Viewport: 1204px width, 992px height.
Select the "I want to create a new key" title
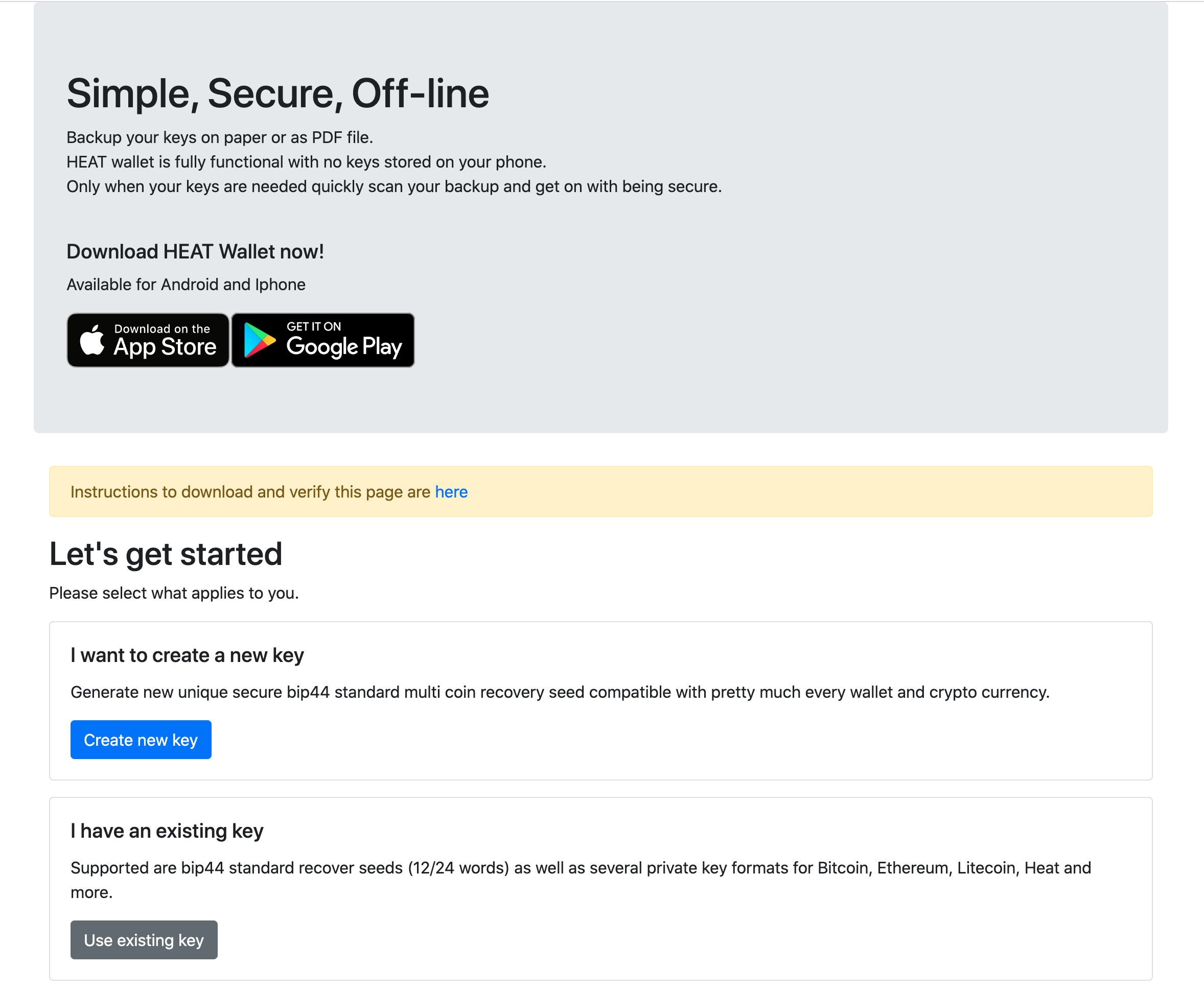tap(187, 655)
